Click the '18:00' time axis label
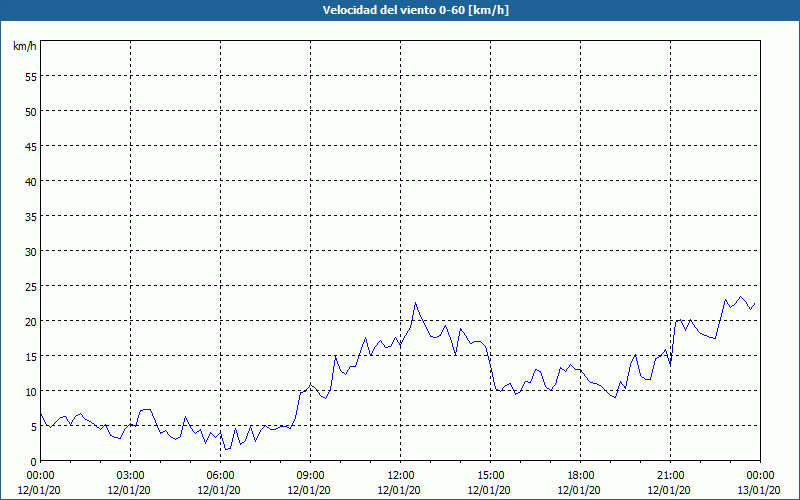The height and width of the screenshot is (500, 800). coord(581,476)
